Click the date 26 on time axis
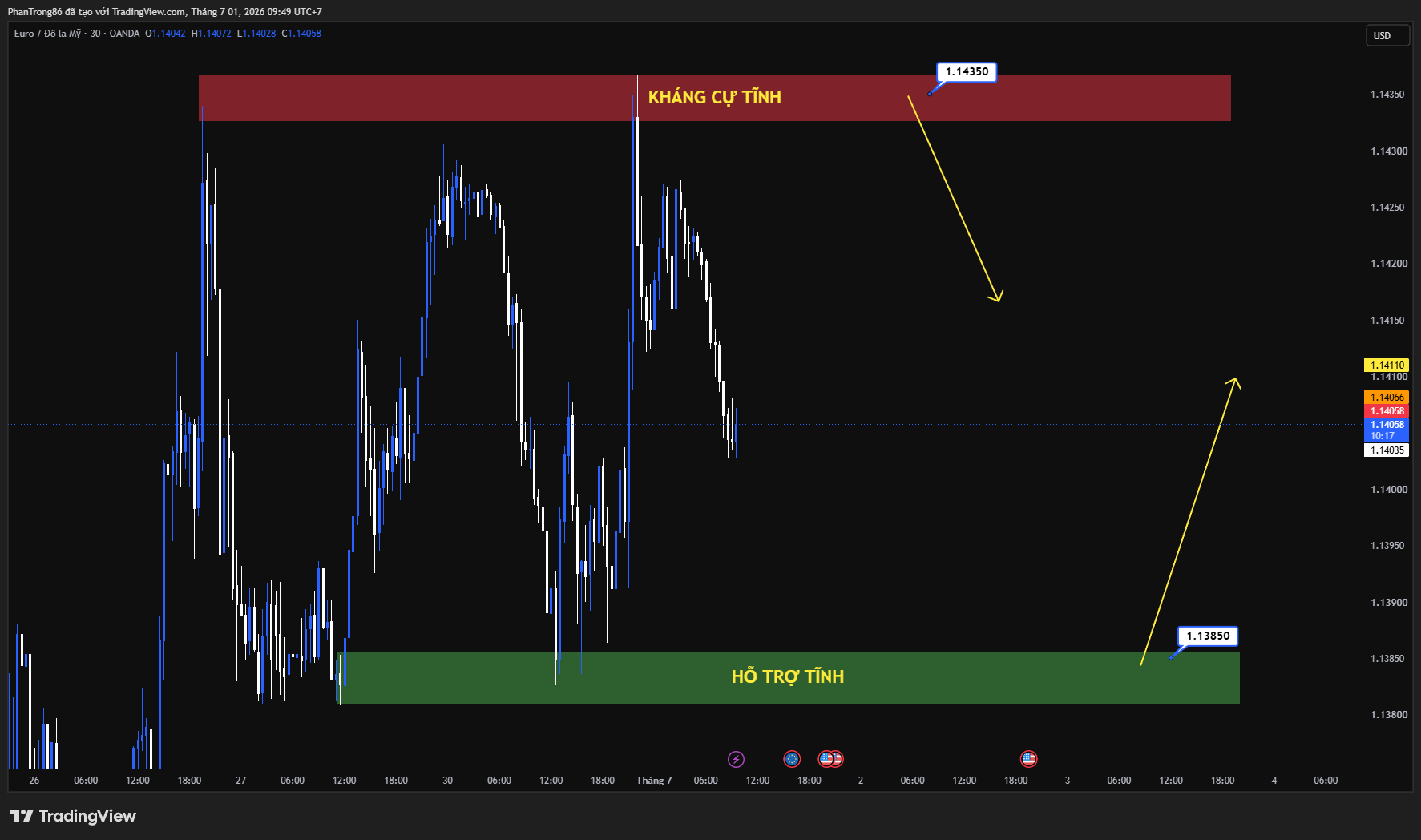The height and width of the screenshot is (840, 1421). coord(34,780)
